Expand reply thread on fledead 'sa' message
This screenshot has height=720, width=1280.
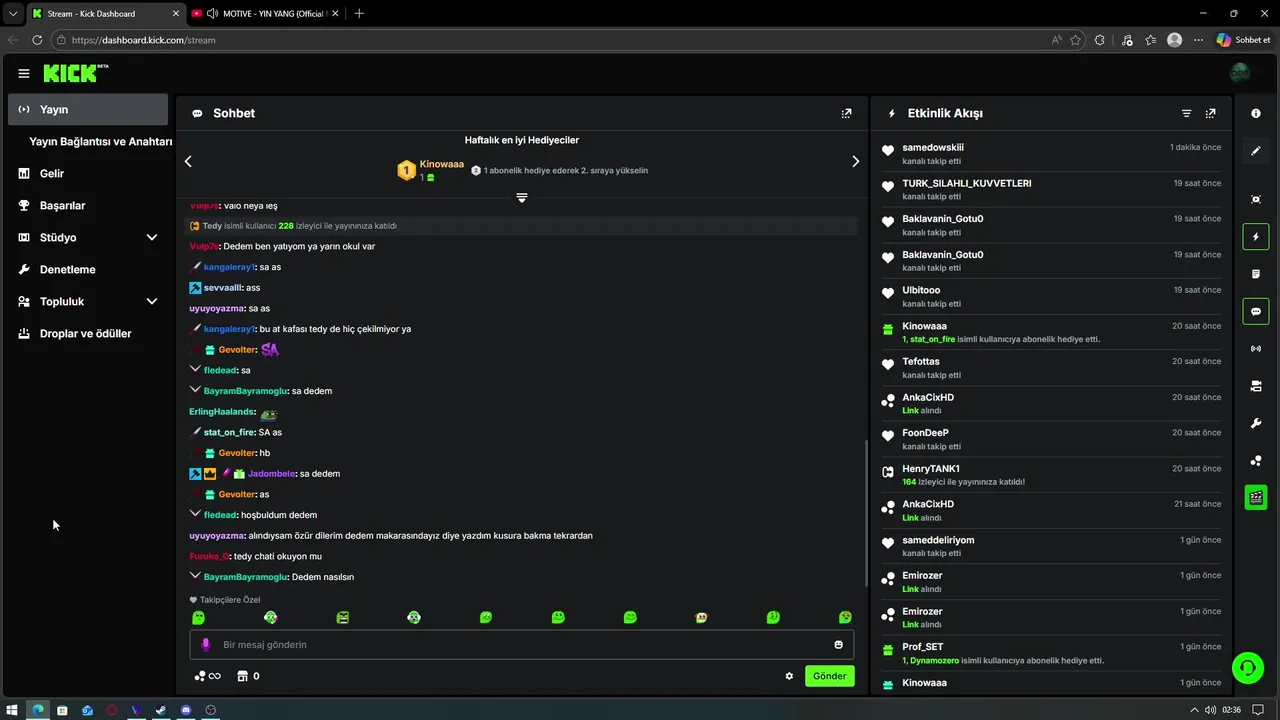195,369
